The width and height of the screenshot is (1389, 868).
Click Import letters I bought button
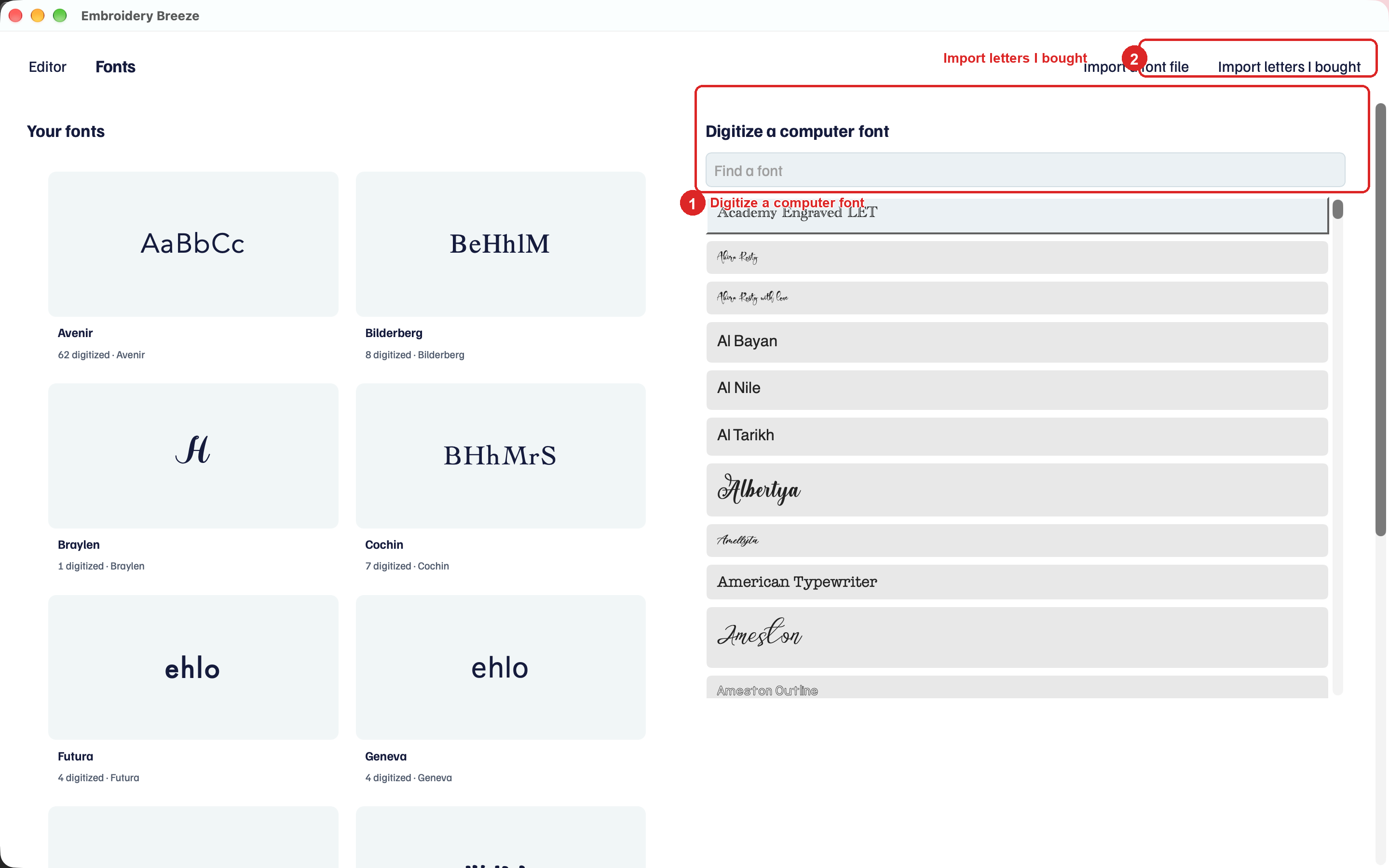(1289, 67)
